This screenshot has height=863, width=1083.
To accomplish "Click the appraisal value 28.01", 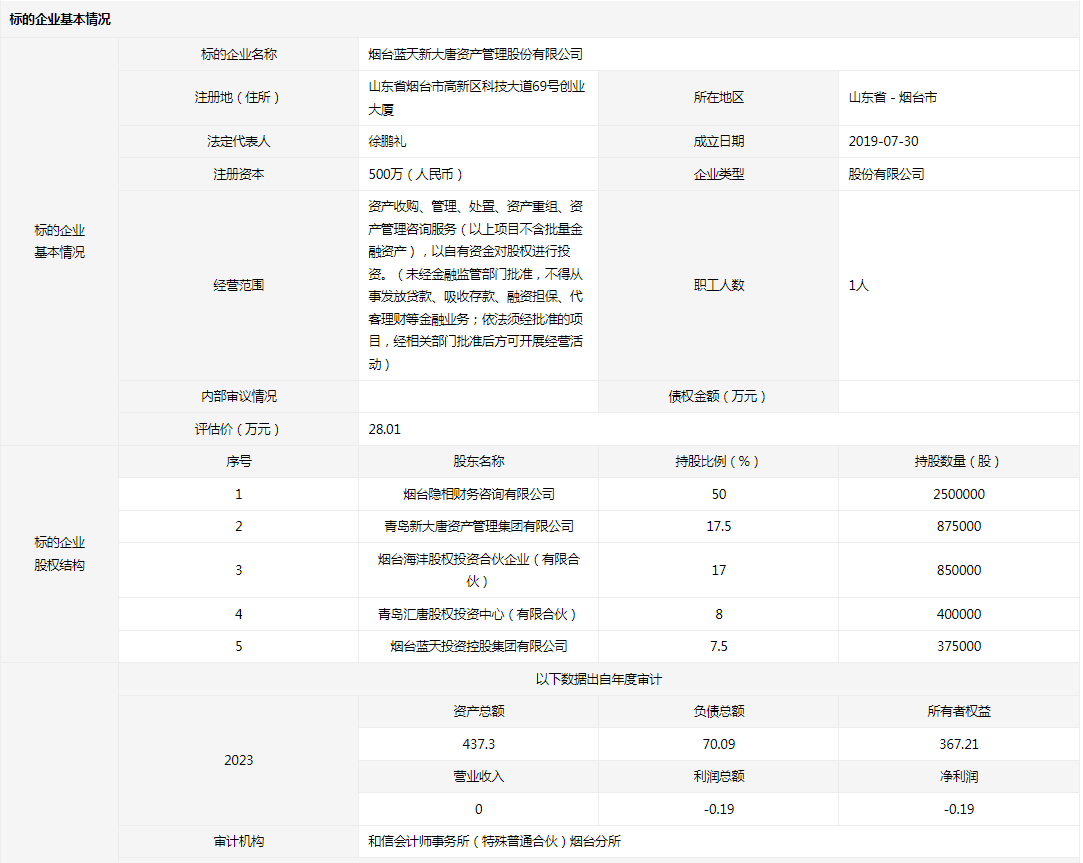I will (385, 429).
